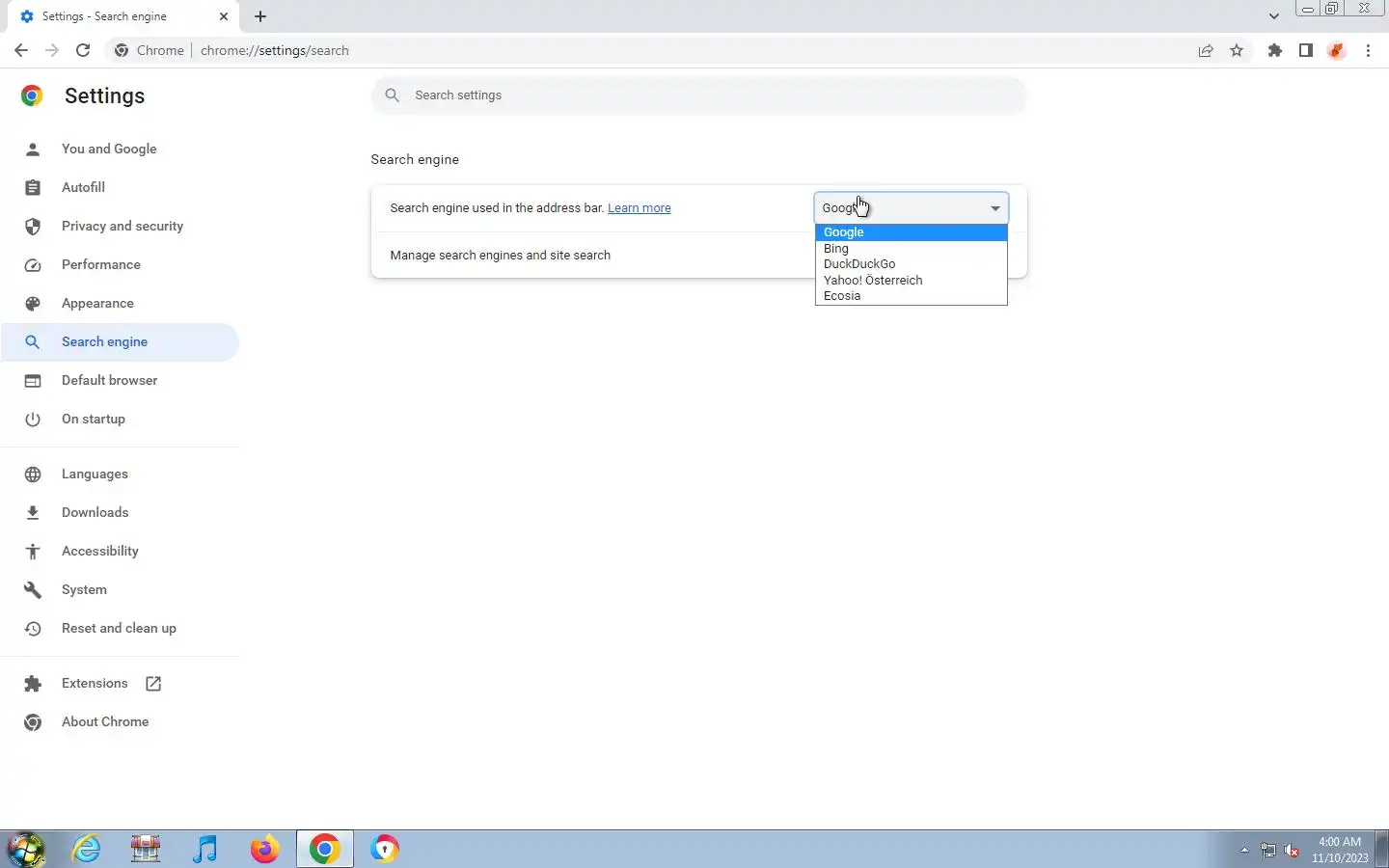Image resolution: width=1389 pixels, height=868 pixels.
Task: Open the Extensions puzzle icon in toolbar
Action: tap(1275, 50)
